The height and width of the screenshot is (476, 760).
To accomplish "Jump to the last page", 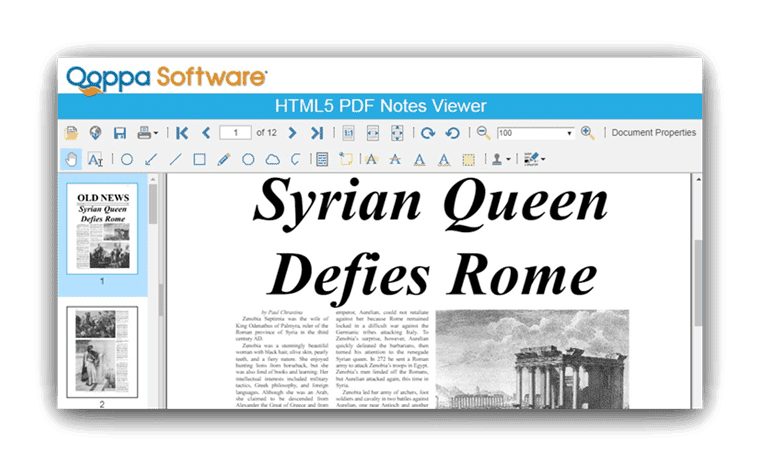I will [317, 133].
